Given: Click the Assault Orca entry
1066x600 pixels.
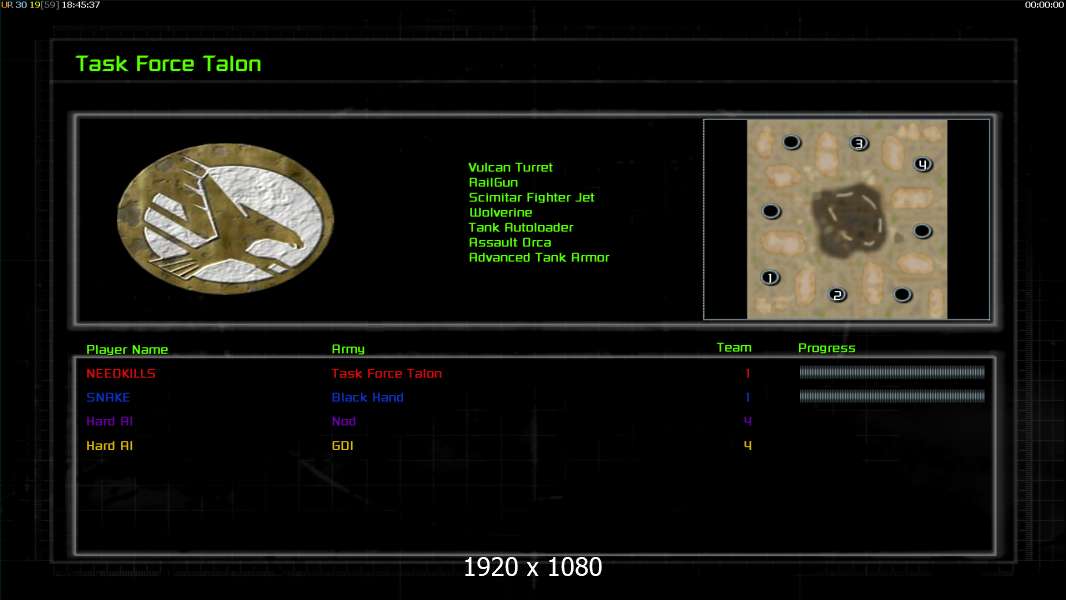Looking at the screenshot, I should coord(510,242).
